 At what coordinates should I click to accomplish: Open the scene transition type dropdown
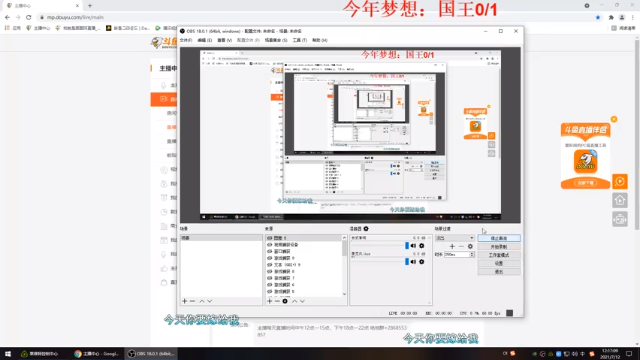click(x=454, y=238)
